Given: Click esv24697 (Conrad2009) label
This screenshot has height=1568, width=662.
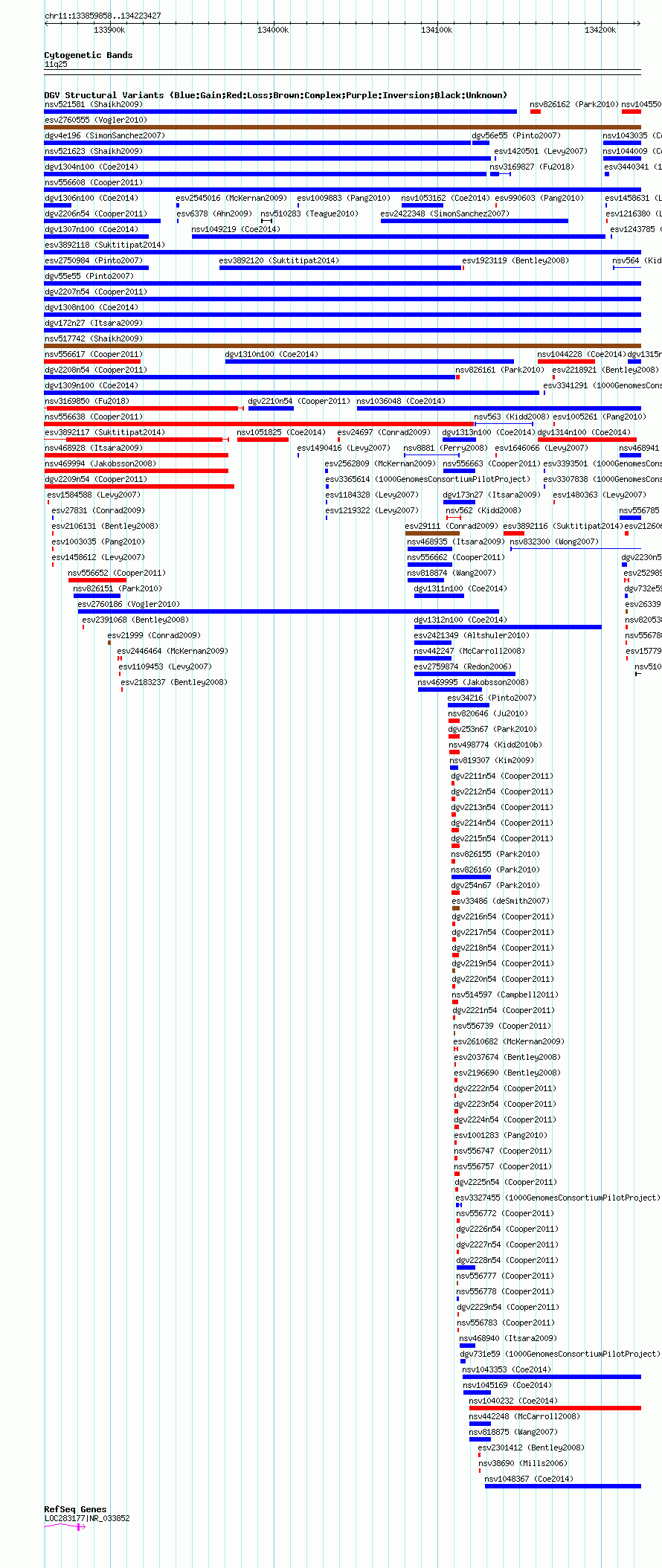Looking at the screenshot, I should 384,432.
